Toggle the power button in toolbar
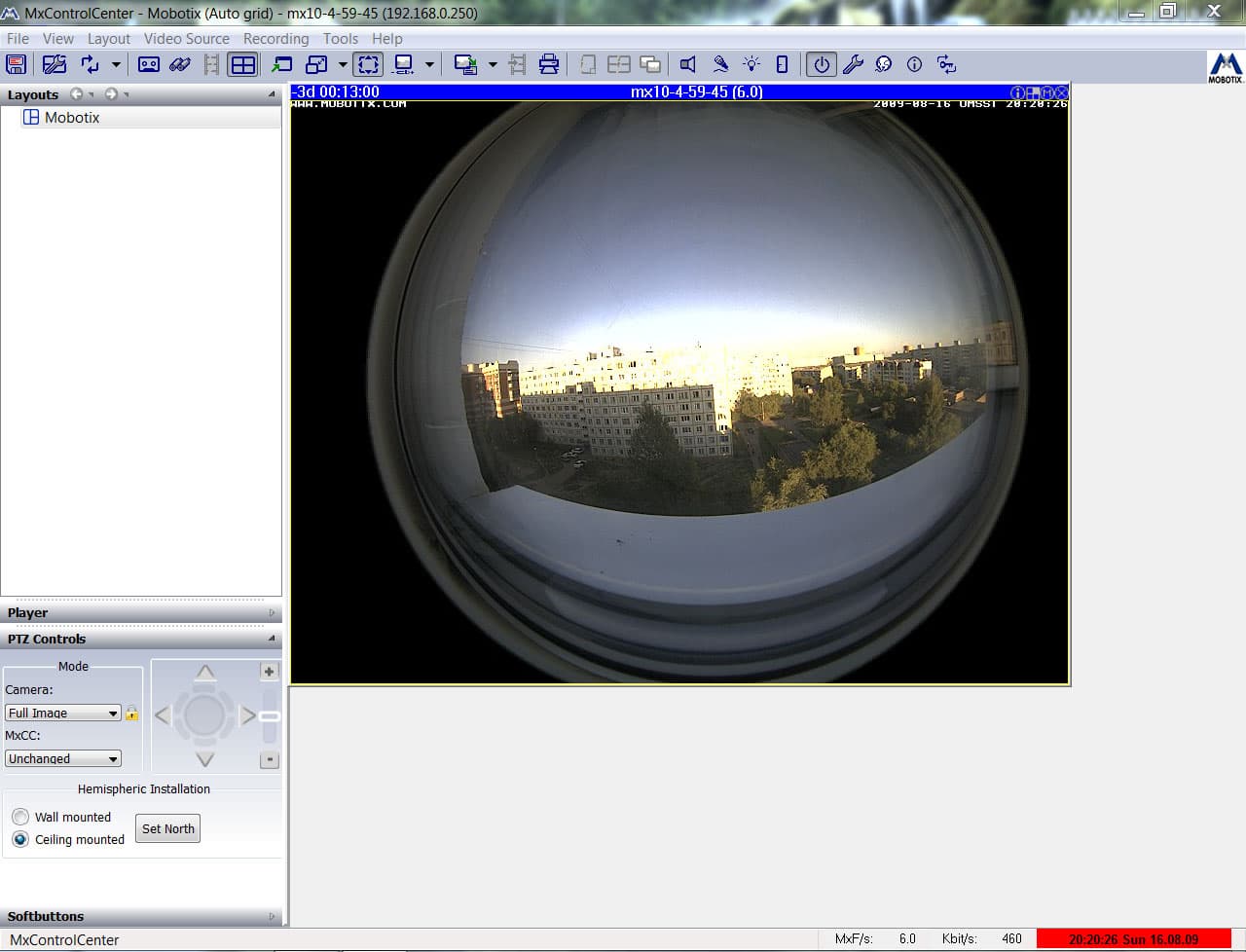1246x952 pixels. coord(822,64)
